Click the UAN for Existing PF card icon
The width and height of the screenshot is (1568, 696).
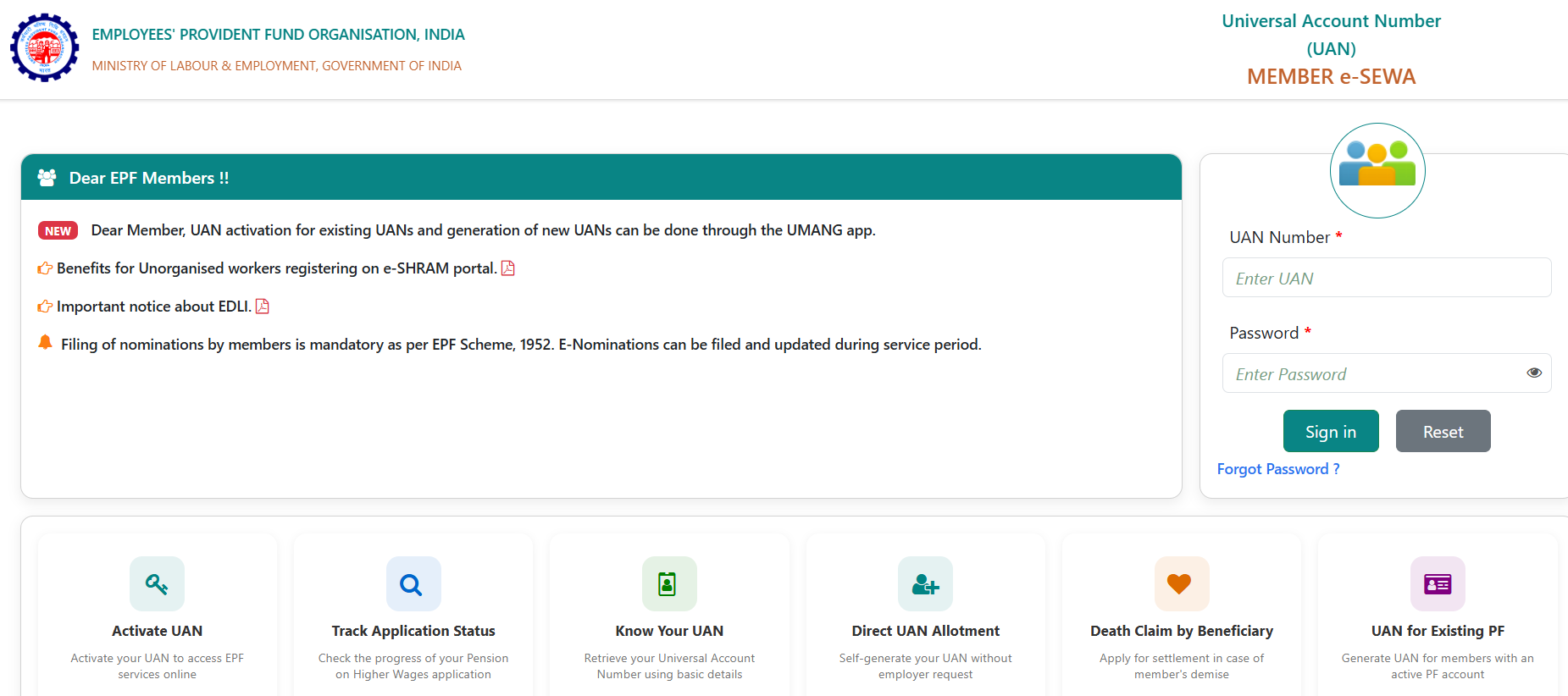(x=1437, y=583)
